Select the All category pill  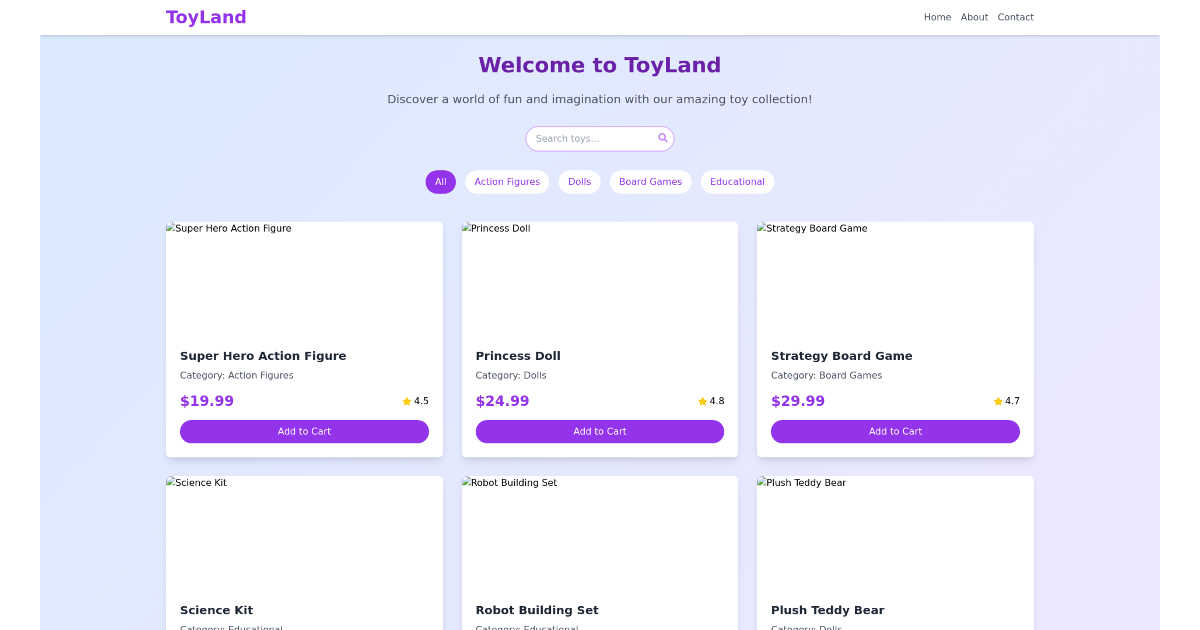click(440, 182)
